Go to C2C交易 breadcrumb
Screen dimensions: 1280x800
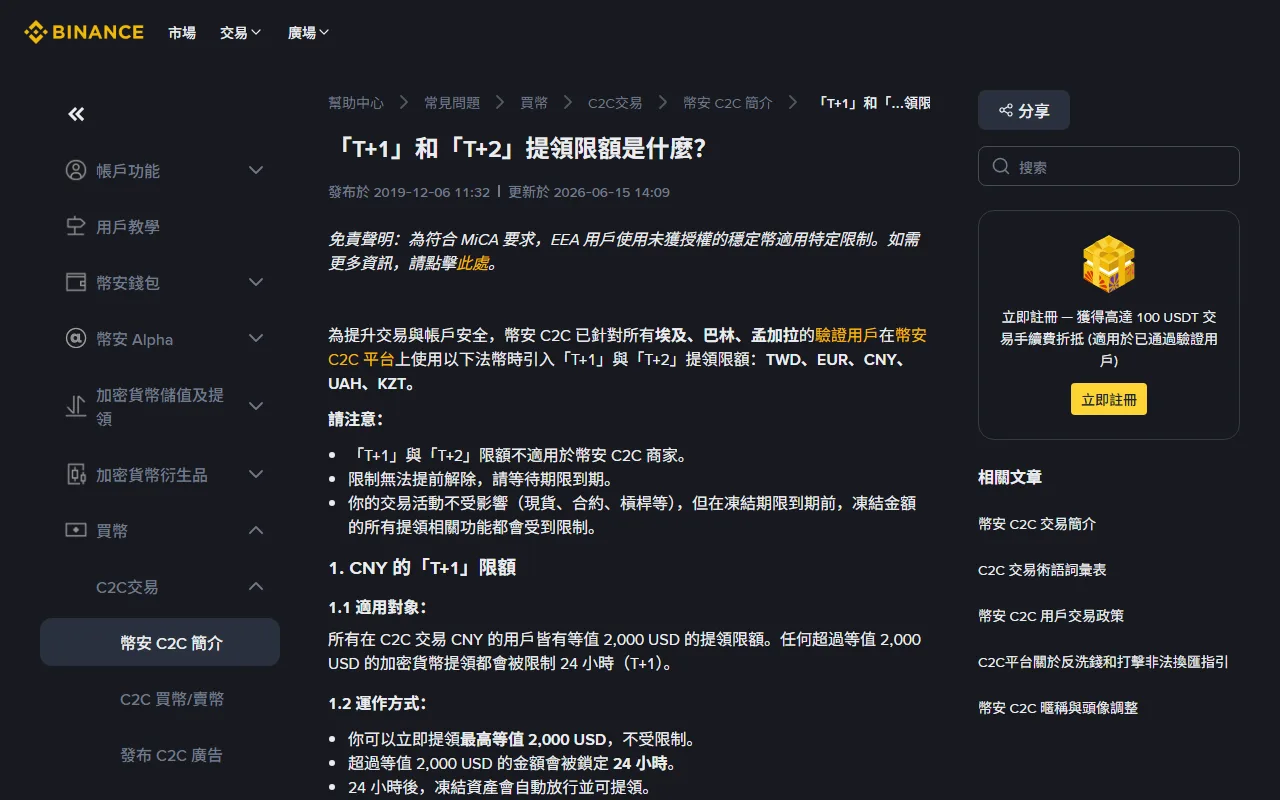[x=615, y=102]
